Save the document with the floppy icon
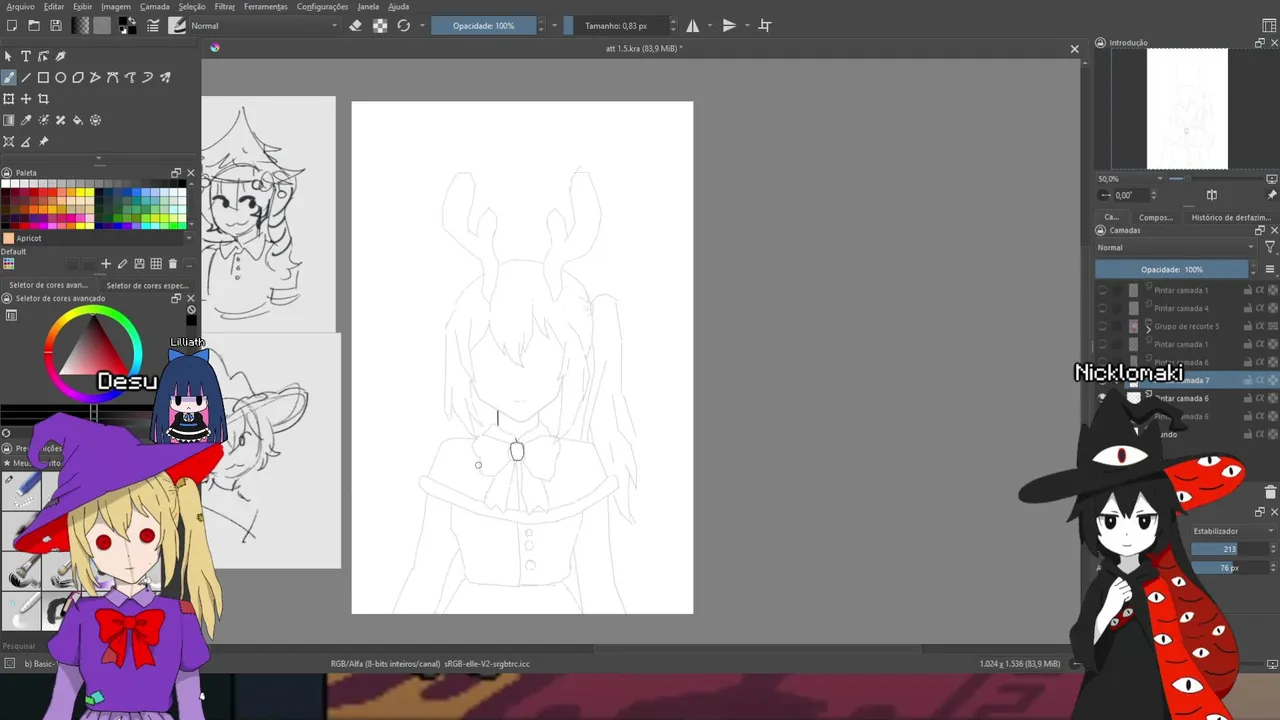1280x720 pixels. (56, 26)
